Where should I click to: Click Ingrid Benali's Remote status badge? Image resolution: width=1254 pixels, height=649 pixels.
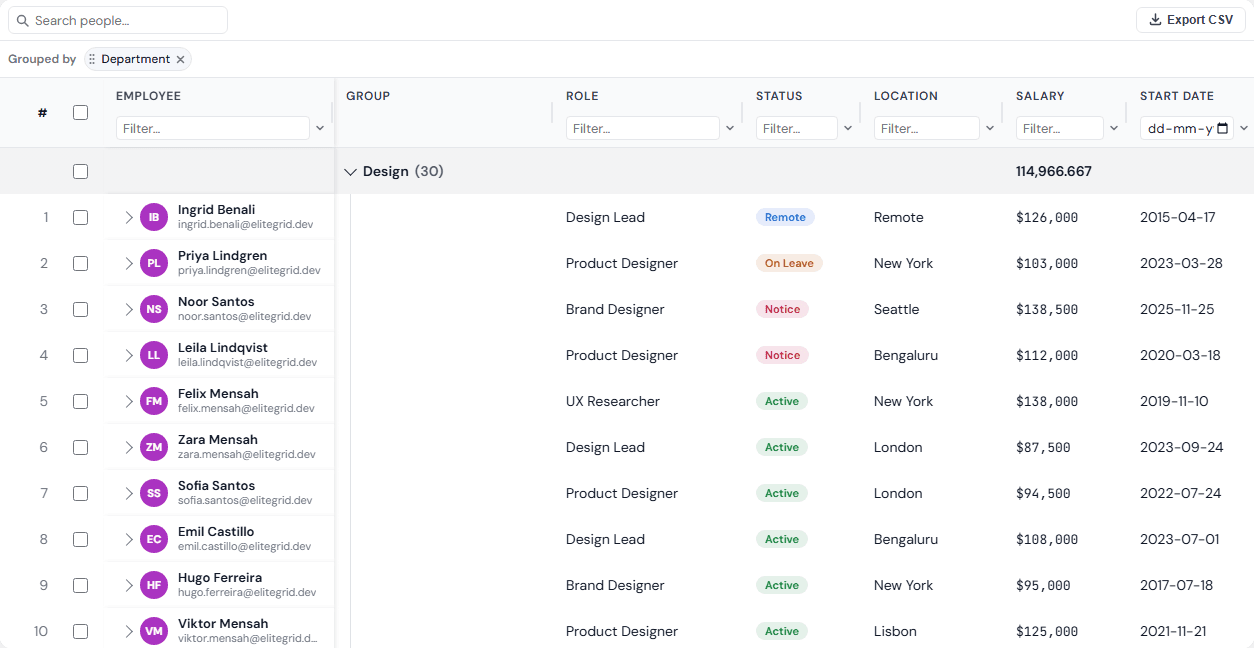click(x=785, y=217)
